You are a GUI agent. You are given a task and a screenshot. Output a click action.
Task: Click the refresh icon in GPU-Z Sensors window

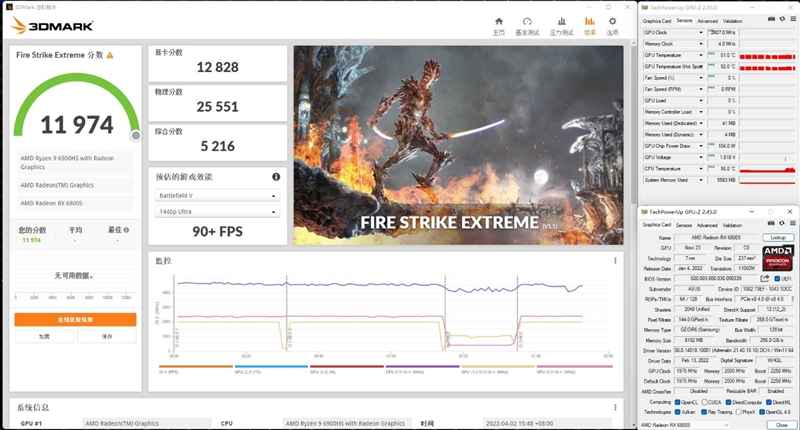pos(782,19)
